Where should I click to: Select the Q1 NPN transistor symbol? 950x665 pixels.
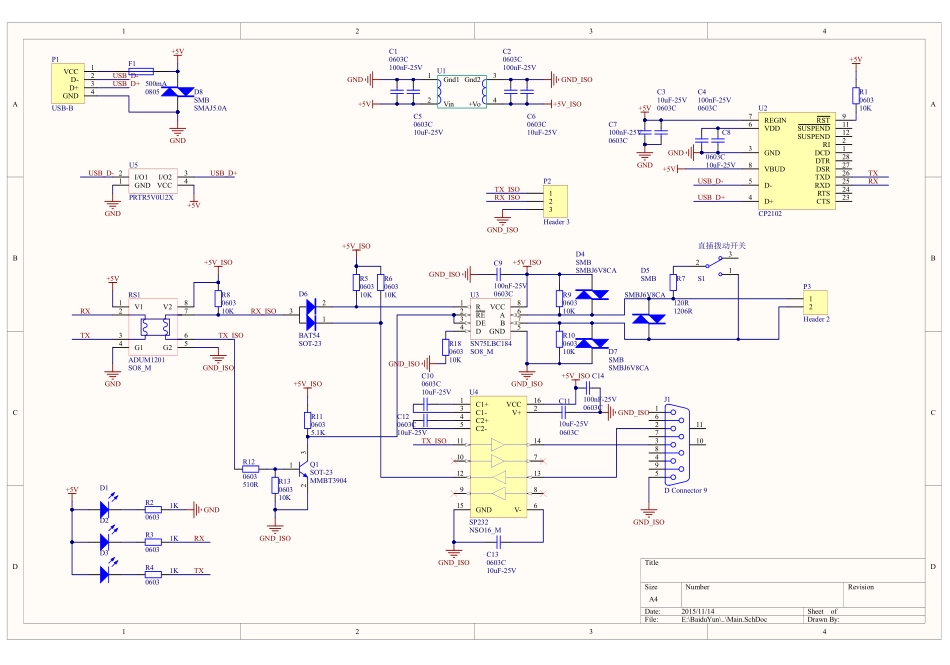(x=302, y=467)
